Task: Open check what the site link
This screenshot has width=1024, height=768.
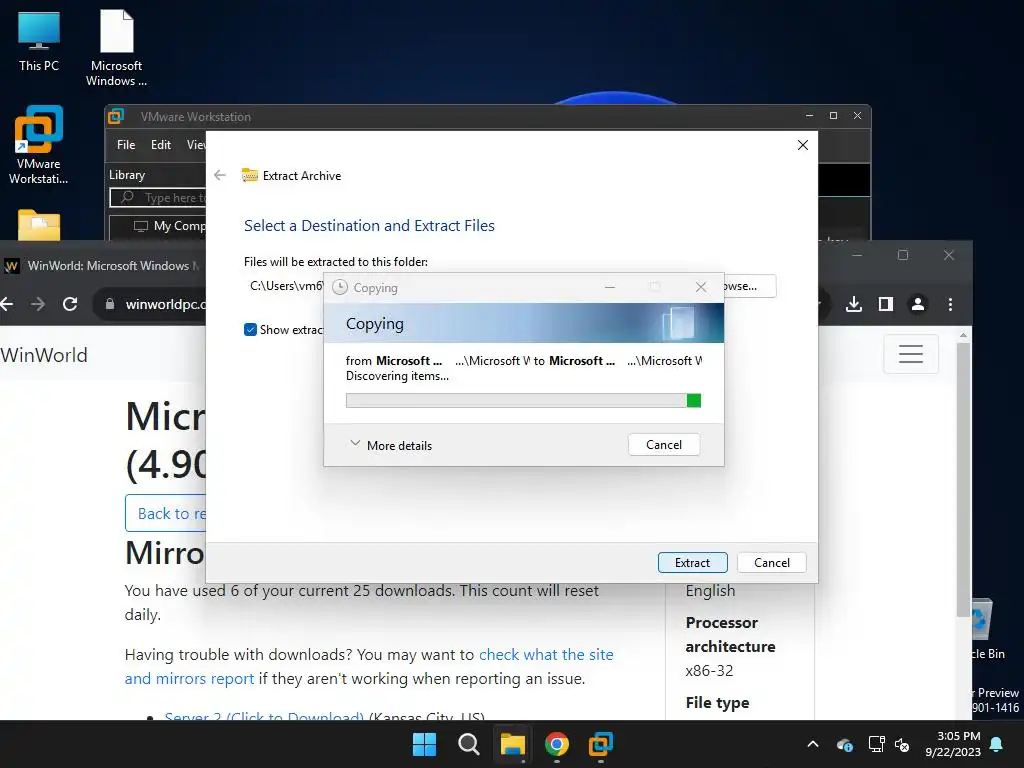Action: point(546,654)
